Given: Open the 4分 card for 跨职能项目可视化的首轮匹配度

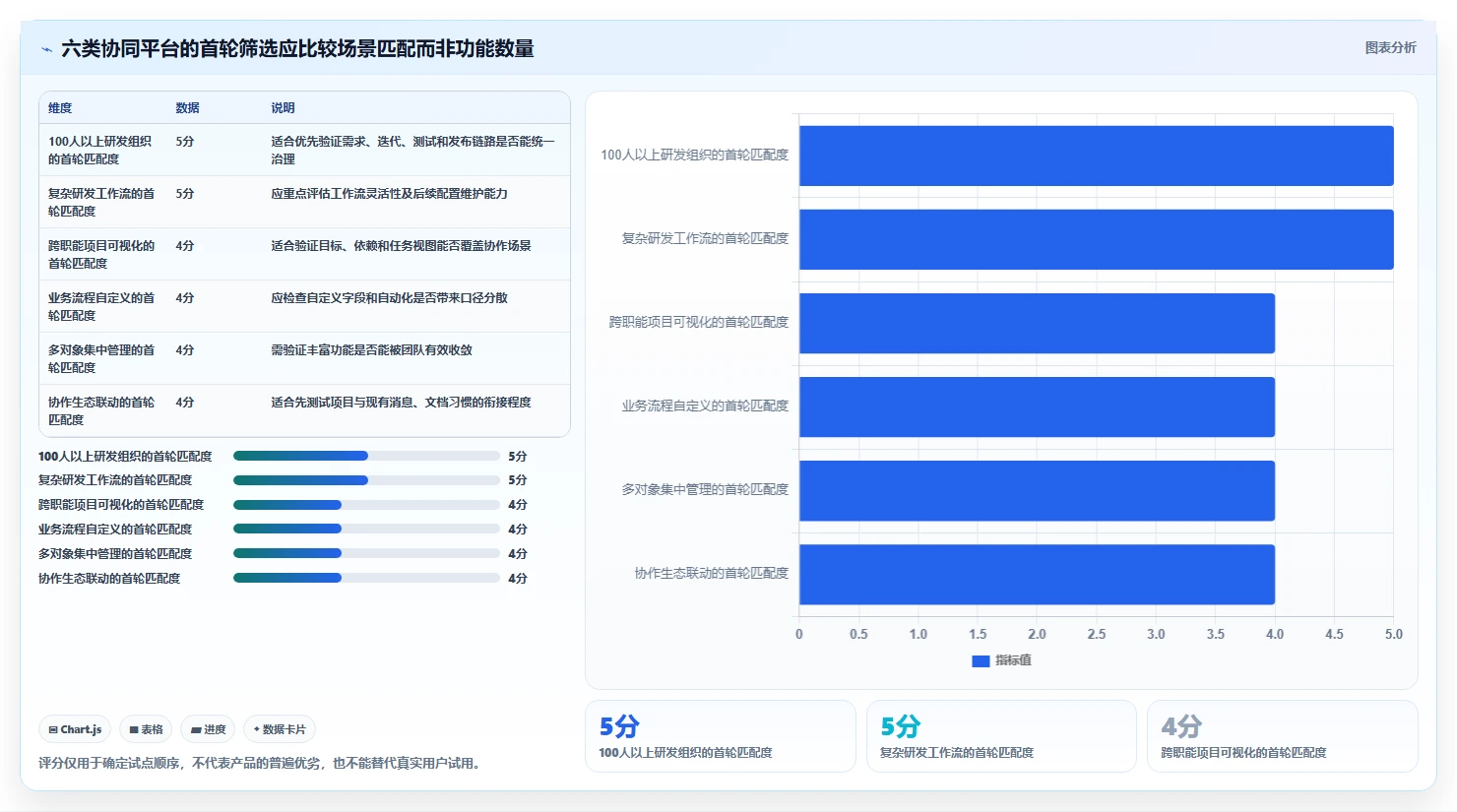Looking at the screenshot, I should click(x=1282, y=736).
